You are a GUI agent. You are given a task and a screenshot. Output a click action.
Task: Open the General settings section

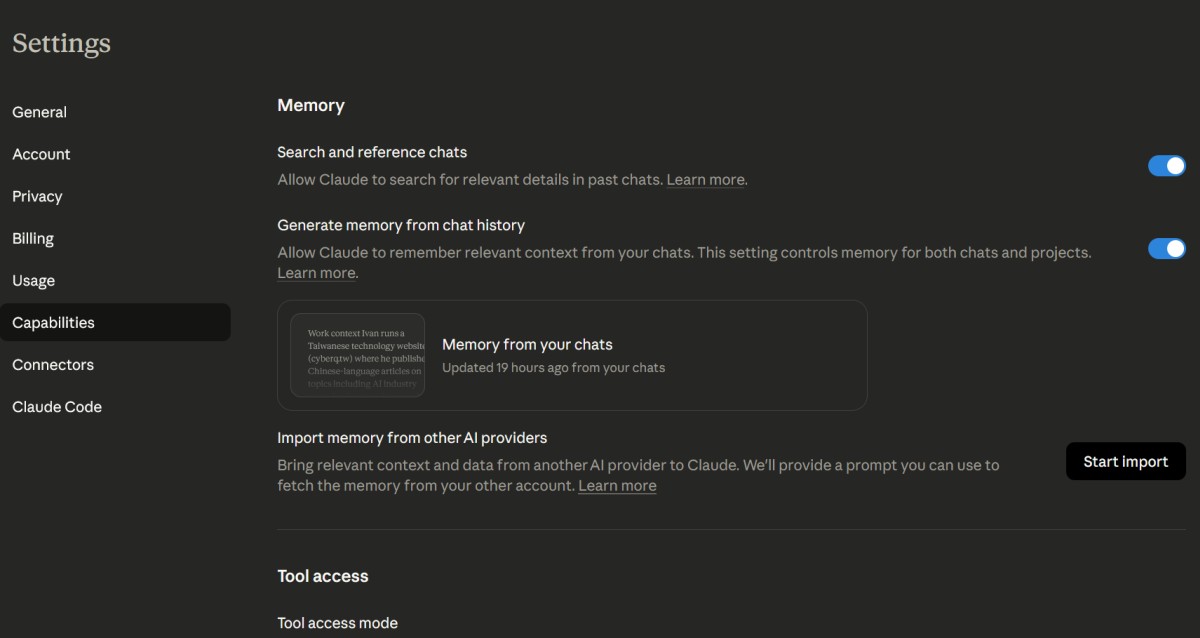tap(40, 112)
